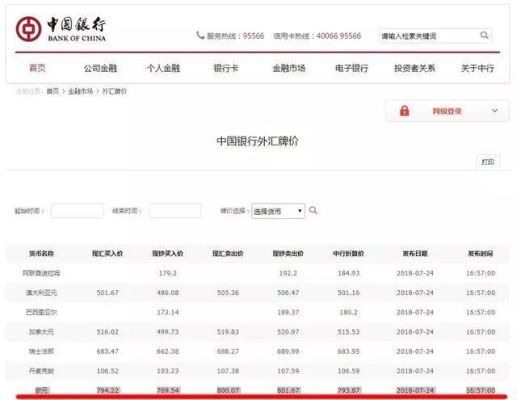Expand the 网银登录 chevron arrow
The width and height of the screenshot is (517, 400).
(495, 111)
